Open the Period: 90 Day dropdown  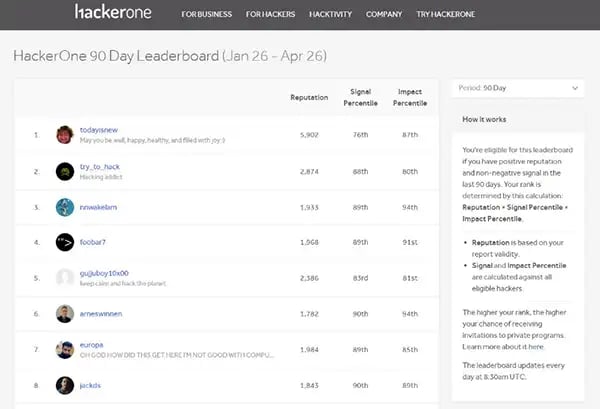[x=517, y=88]
